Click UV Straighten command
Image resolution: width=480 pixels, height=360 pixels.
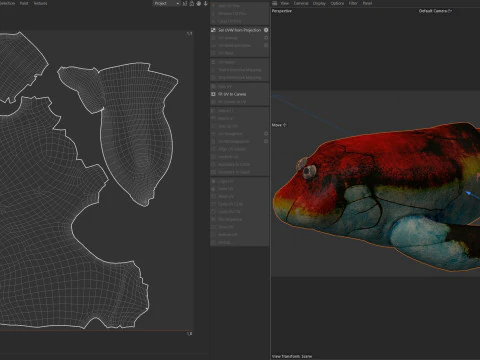click(227, 134)
